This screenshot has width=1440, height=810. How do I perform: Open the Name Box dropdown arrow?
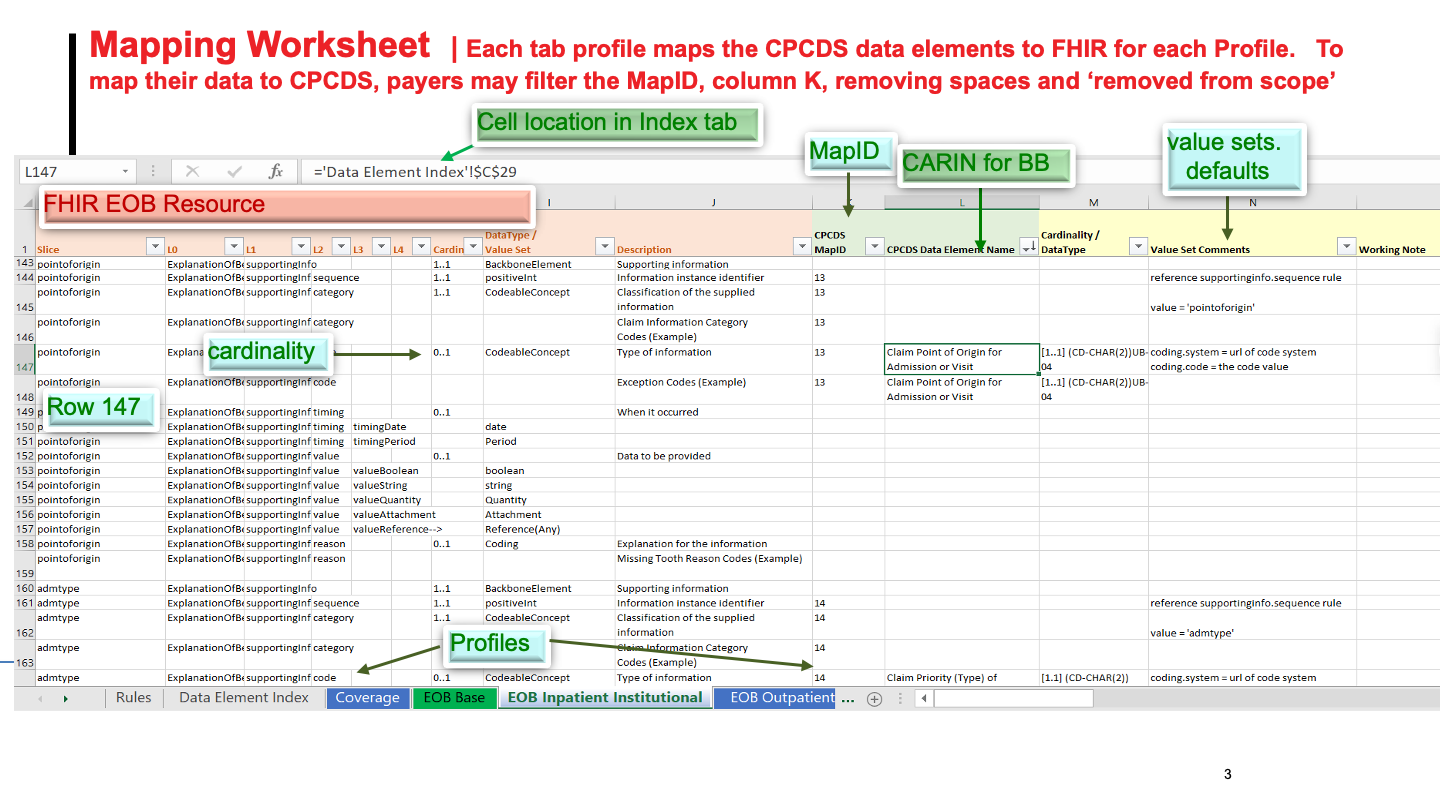[x=125, y=172]
